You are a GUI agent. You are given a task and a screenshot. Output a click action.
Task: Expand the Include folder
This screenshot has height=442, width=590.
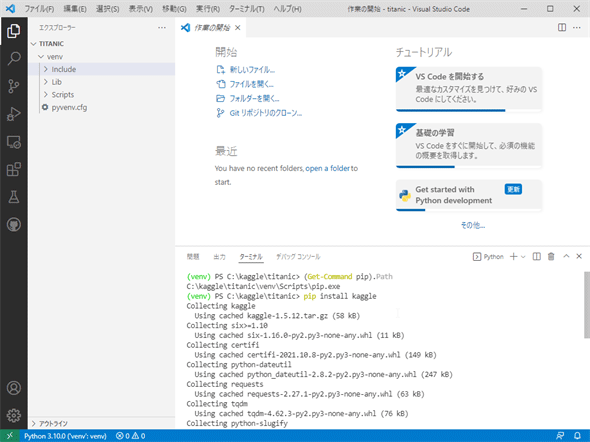click(x=102, y=69)
